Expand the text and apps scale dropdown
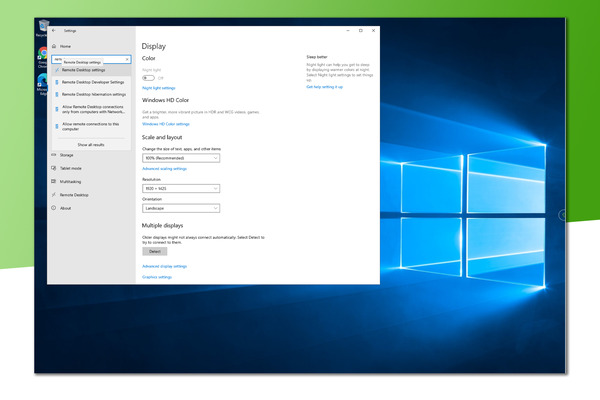The height and width of the screenshot is (400, 600). [x=181, y=158]
